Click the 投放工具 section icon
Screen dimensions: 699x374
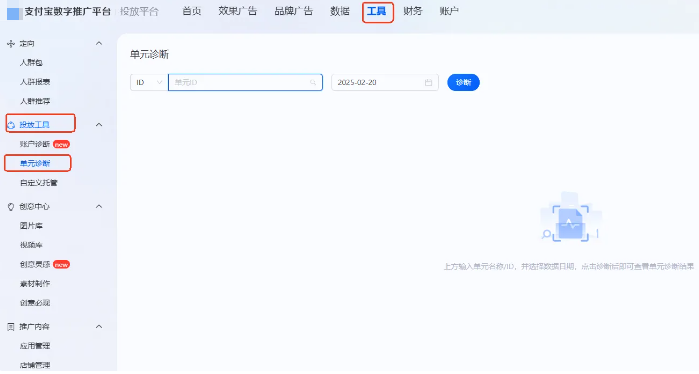pyautogui.click(x=12, y=125)
